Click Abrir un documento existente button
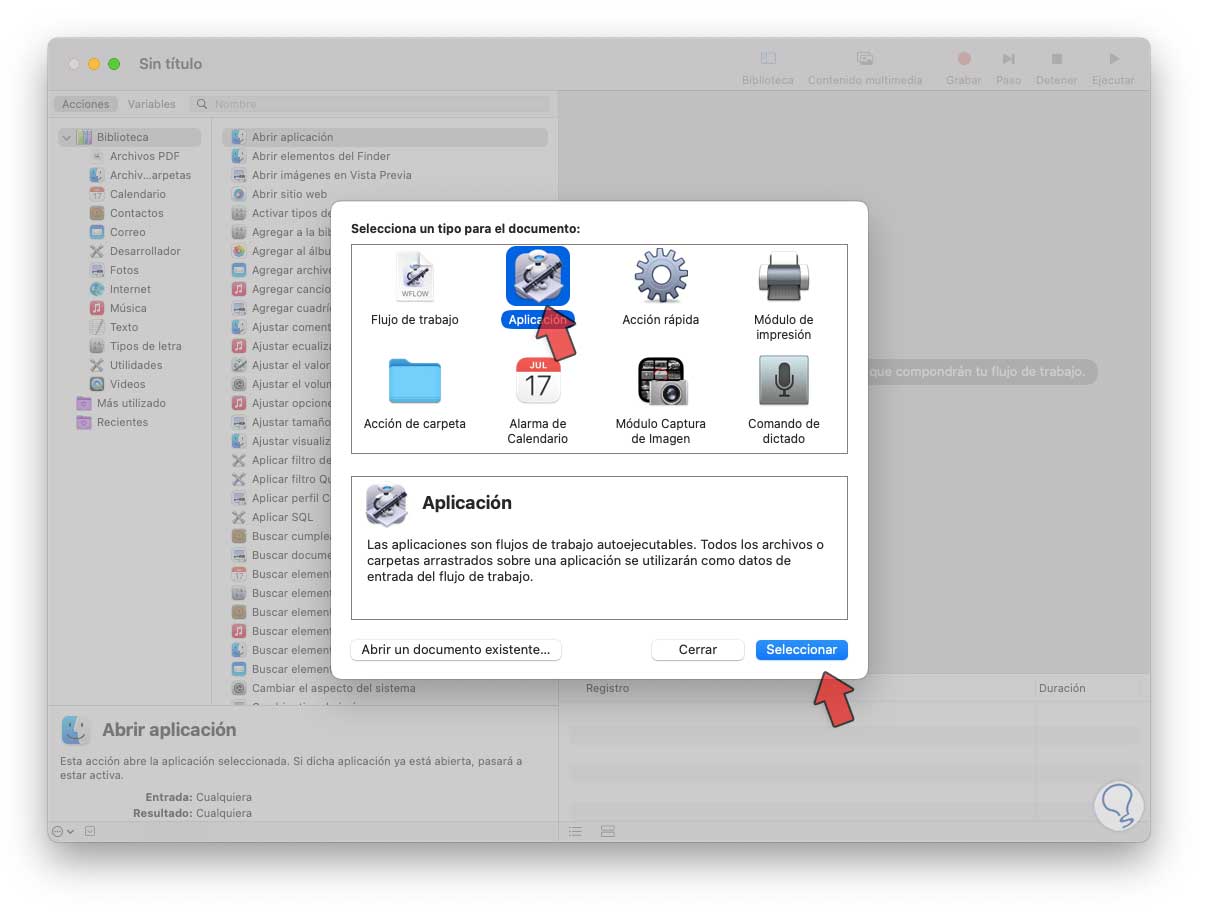The height and width of the screenshot is (916, 1214). coord(456,650)
